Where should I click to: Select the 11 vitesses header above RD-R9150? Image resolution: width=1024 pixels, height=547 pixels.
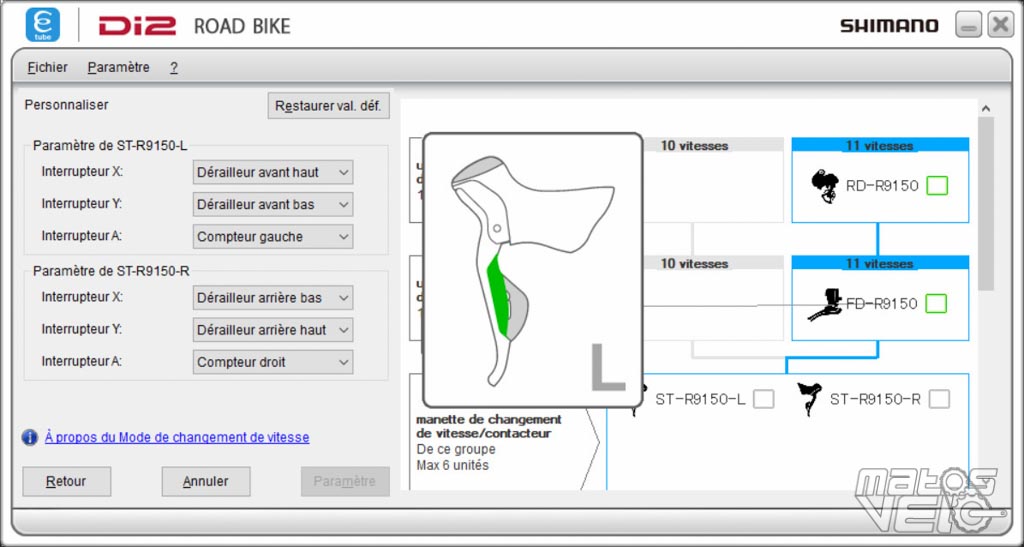[x=880, y=145]
